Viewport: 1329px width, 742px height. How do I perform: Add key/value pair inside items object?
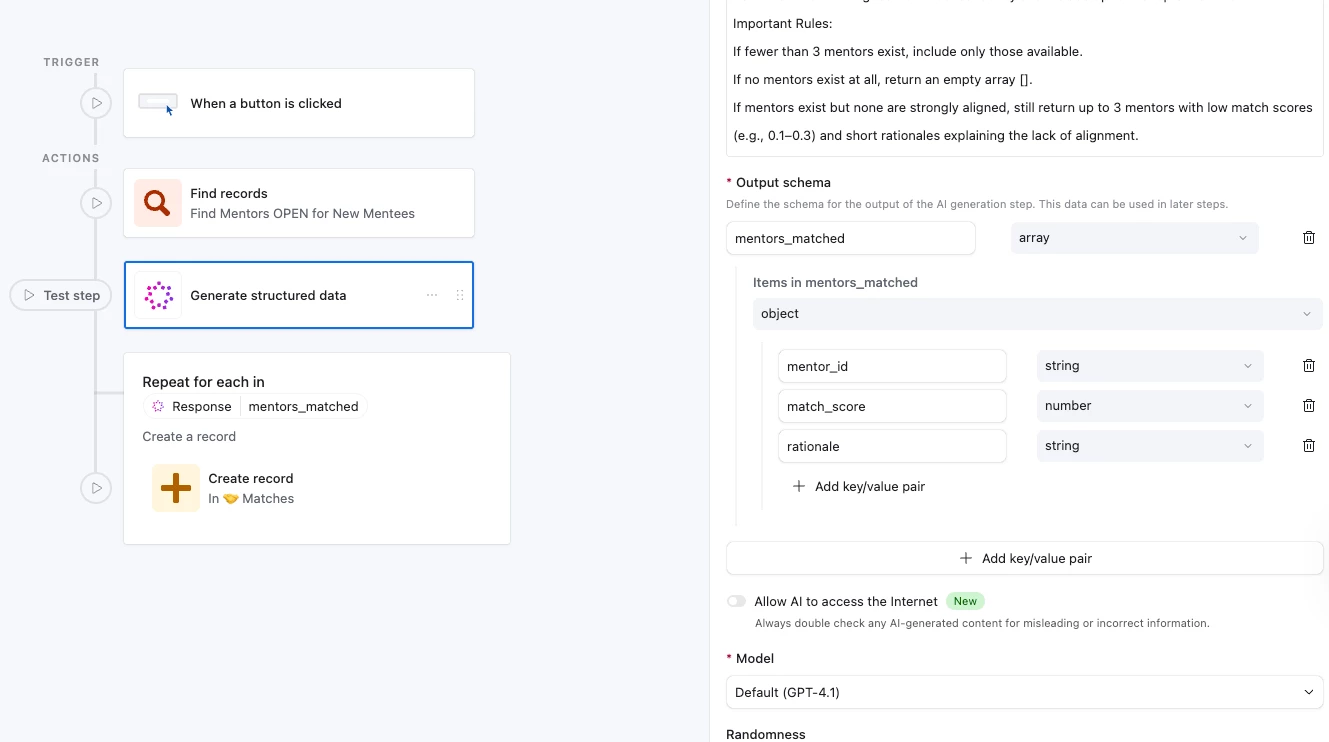[x=858, y=486]
